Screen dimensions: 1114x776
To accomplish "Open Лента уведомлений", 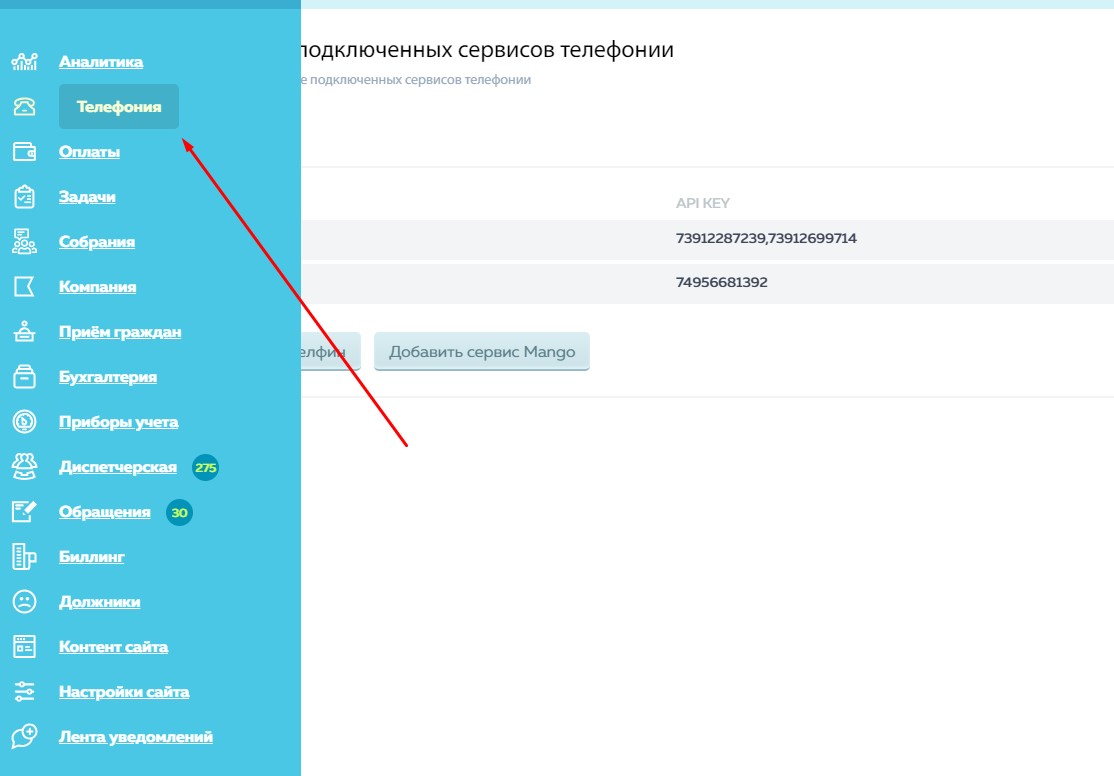I will [136, 737].
